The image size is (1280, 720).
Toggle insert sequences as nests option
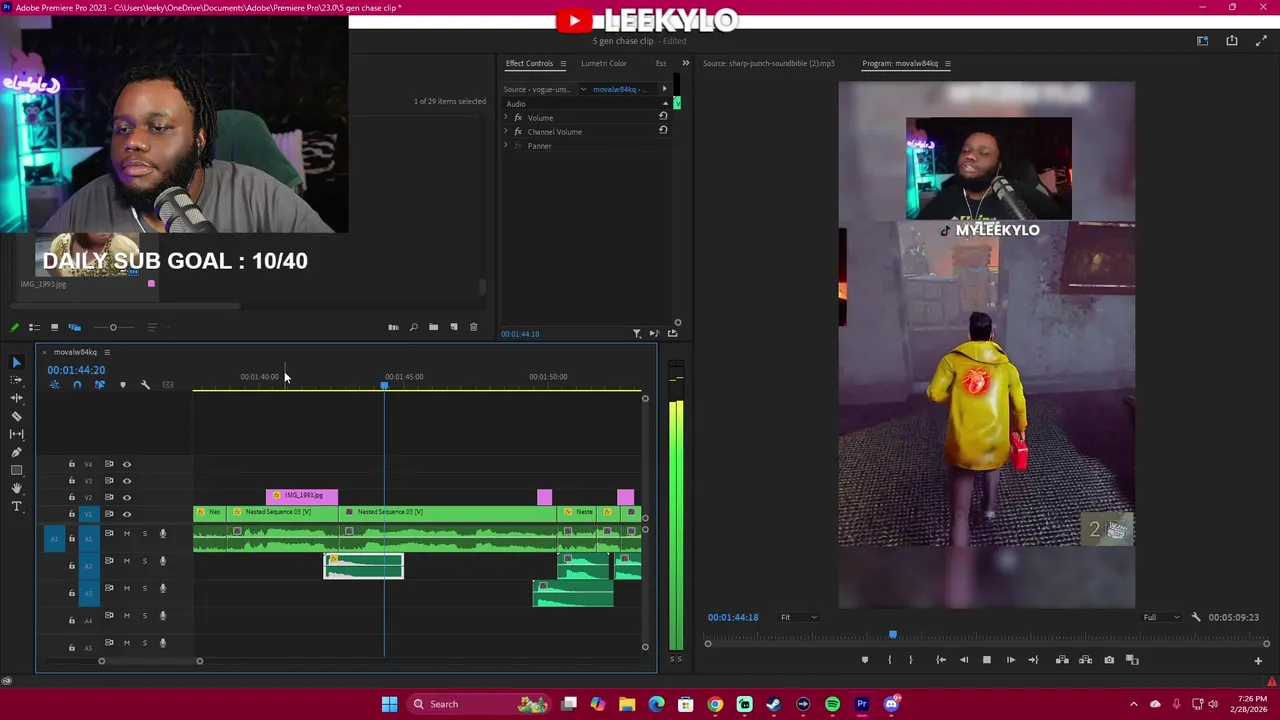click(x=55, y=385)
